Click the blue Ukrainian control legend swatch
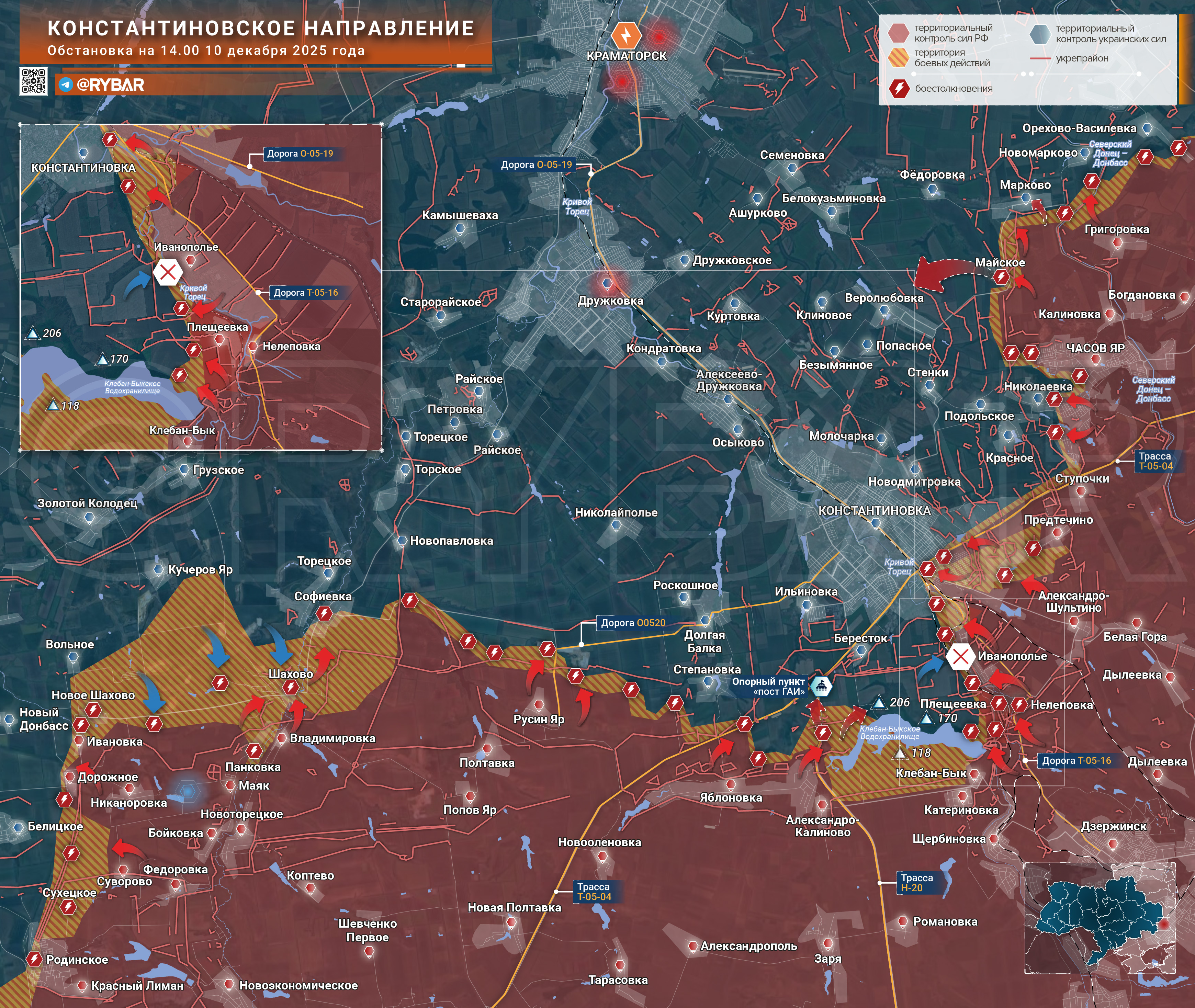1195x1008 pixels. point(1039,34)
